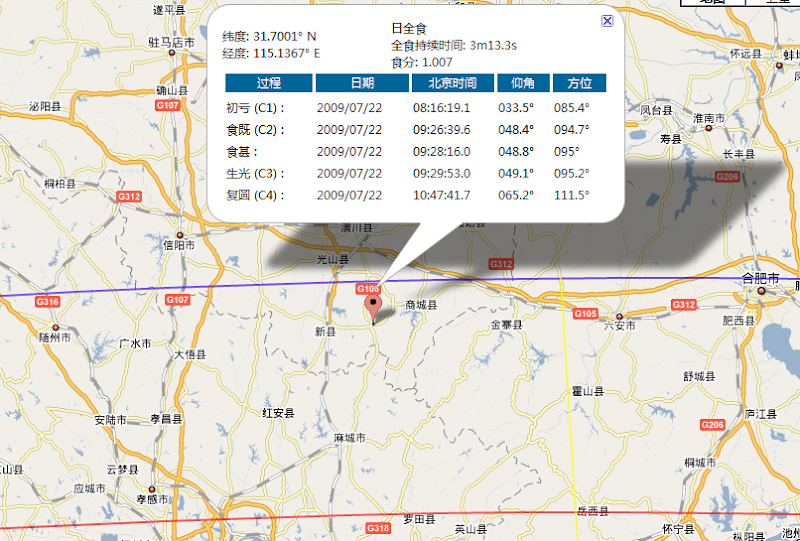The width and height of the screenshot is (800, 541).
Task: Select the 复圆 (C4) row label
Action: 255,195
